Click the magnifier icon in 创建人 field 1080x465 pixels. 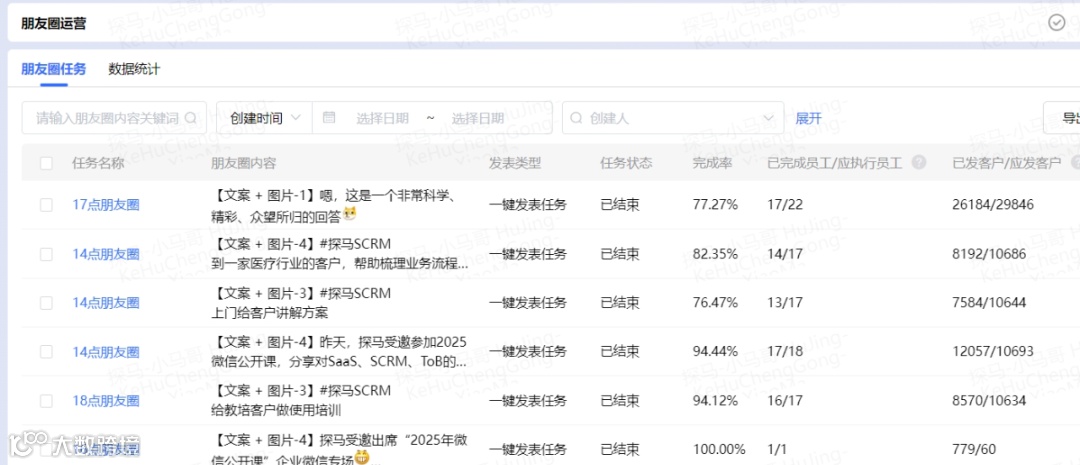[x=577, y=118]
